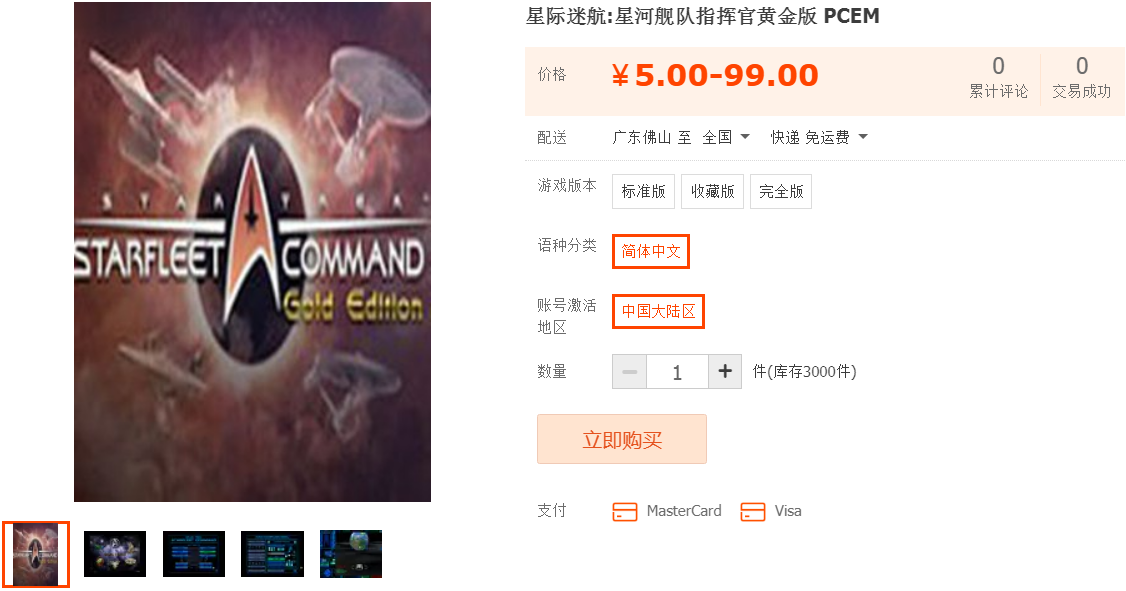Open the 累计评论 reviews count
Screen dimensions: 1126x591
(x=998, y=78)
